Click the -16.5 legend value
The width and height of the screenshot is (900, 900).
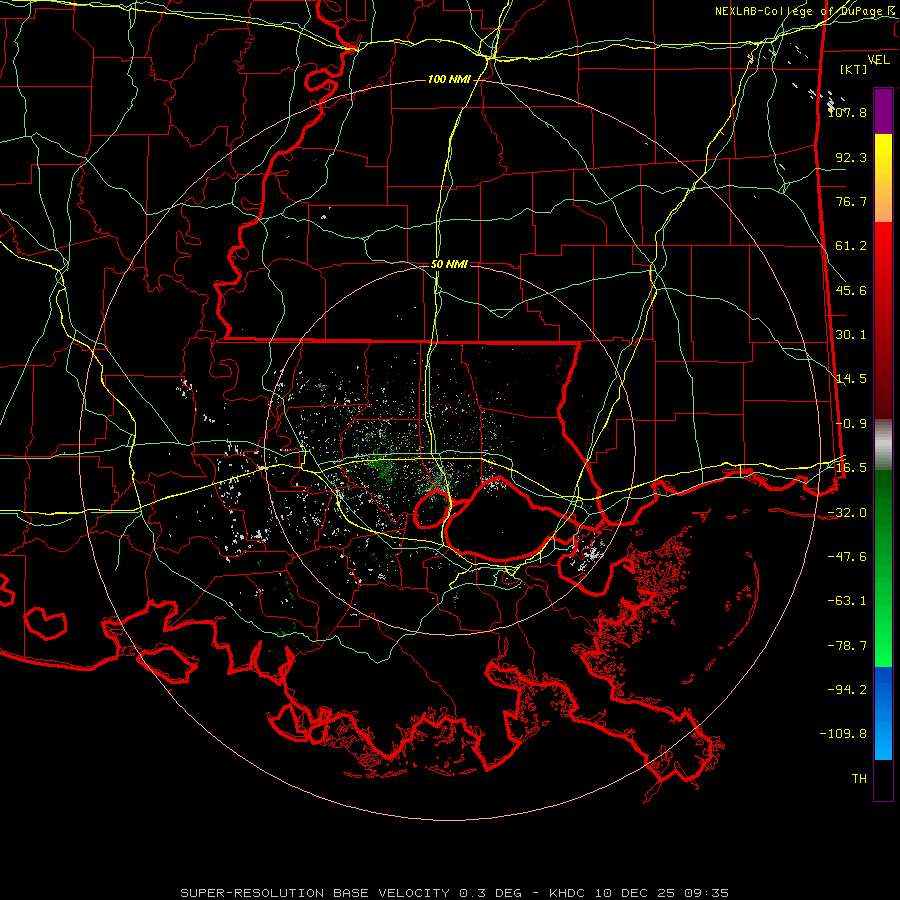tap(847, 468)
